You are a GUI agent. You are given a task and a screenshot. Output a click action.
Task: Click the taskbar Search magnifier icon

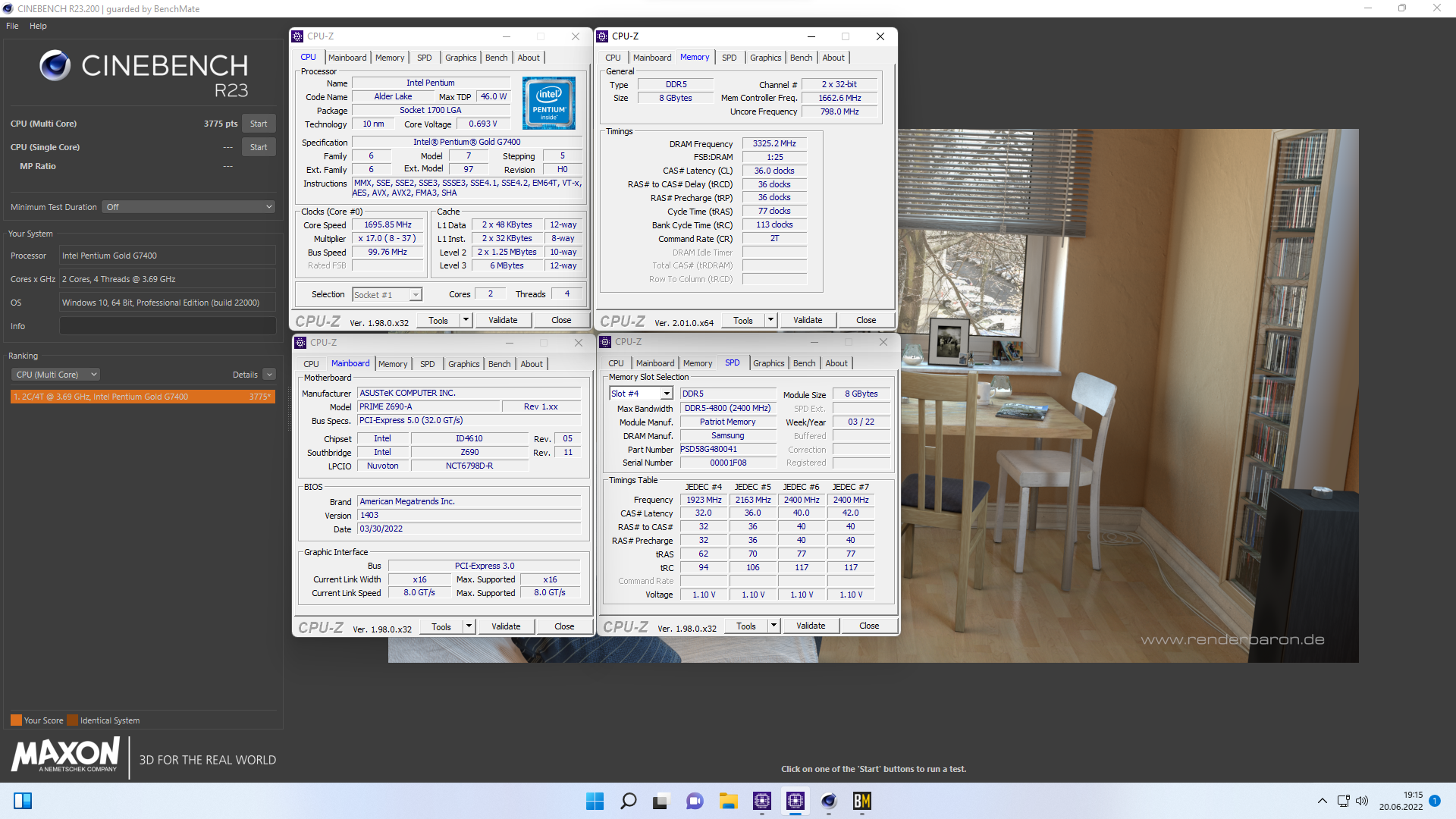click(x=628, y=801)
